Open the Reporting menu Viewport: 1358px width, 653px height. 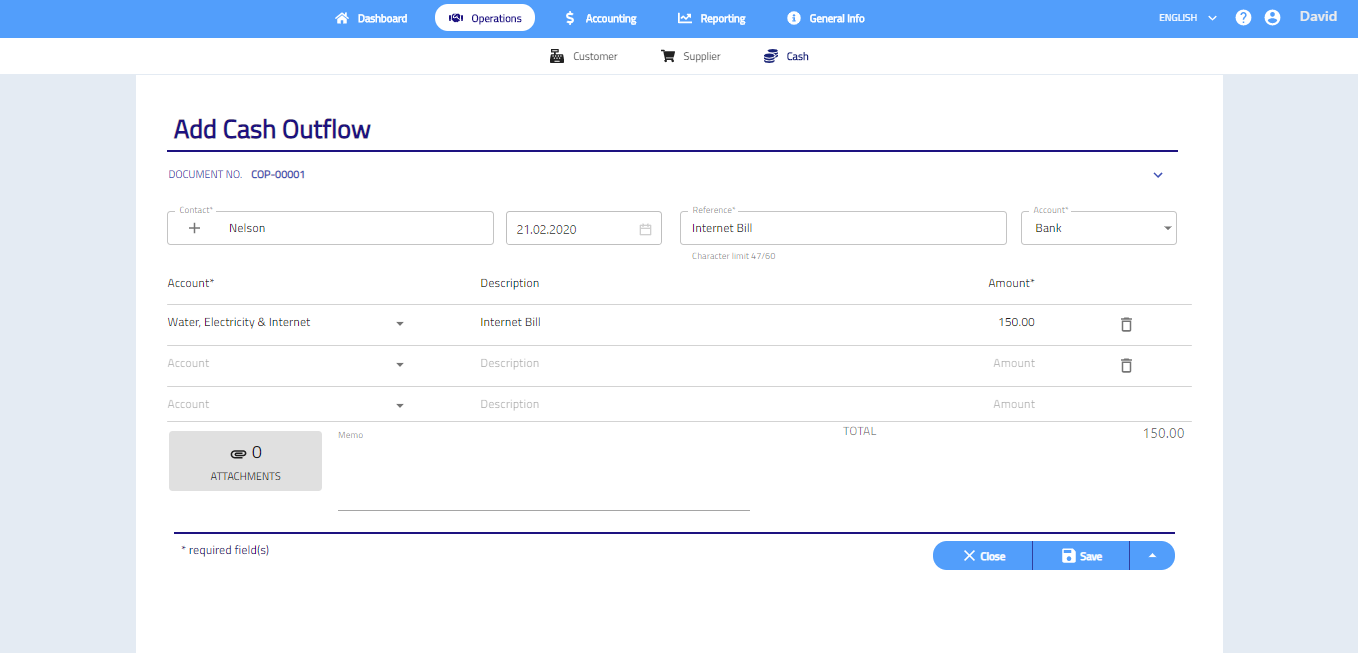tap(711, 18)
